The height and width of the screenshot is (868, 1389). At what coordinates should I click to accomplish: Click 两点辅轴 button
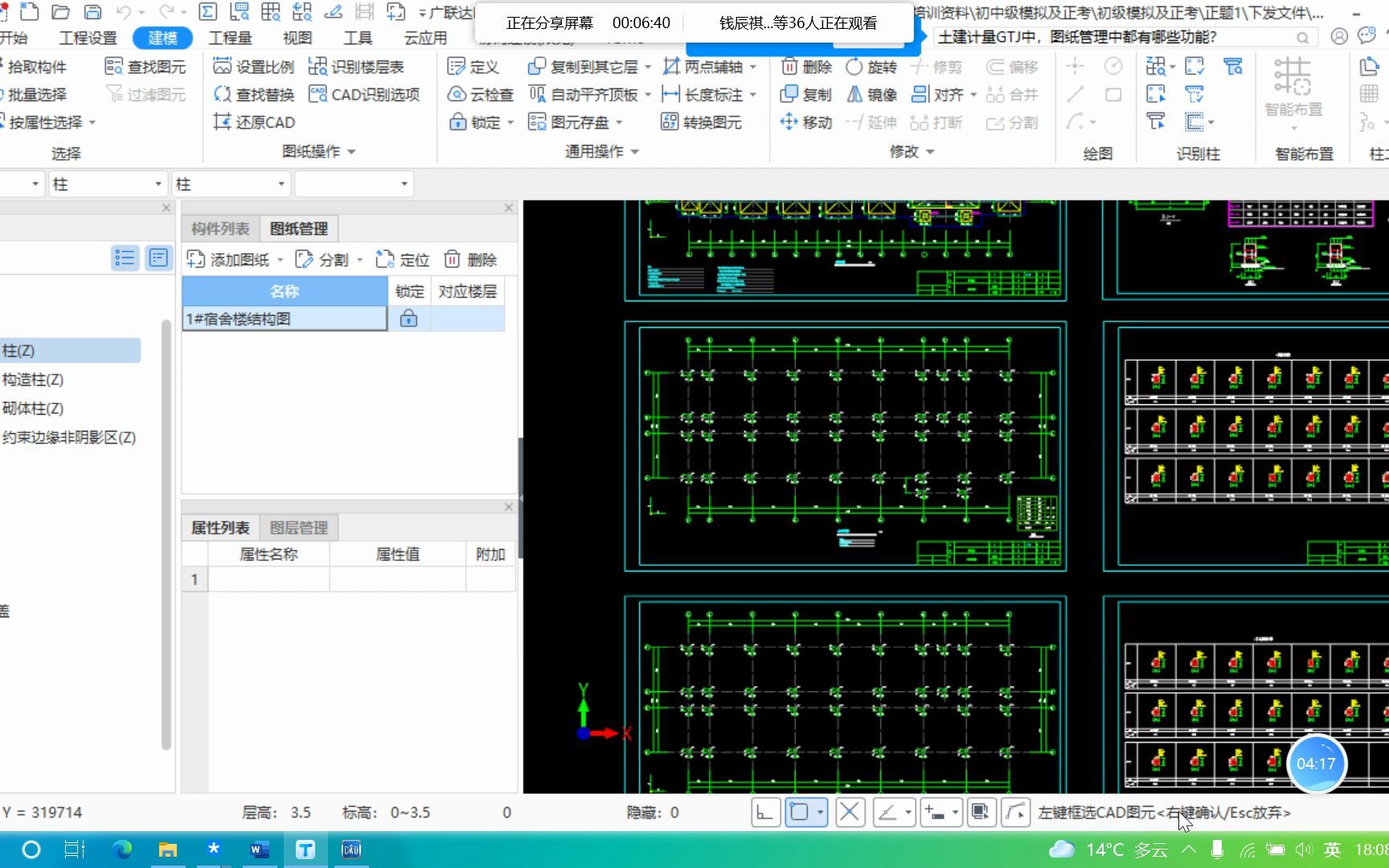702,67
